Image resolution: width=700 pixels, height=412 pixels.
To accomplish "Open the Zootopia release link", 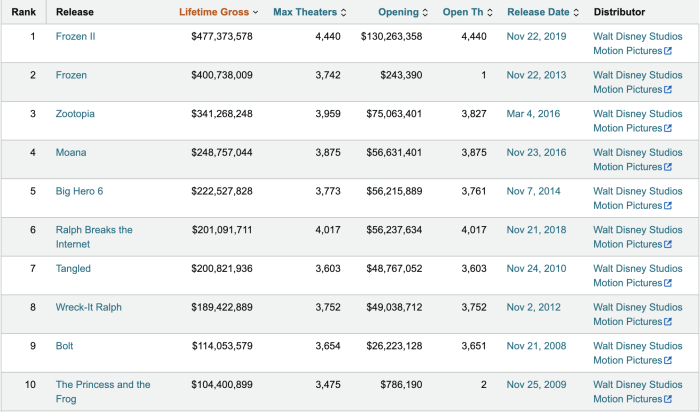I will pyautogui.click(x=75, y=114).
